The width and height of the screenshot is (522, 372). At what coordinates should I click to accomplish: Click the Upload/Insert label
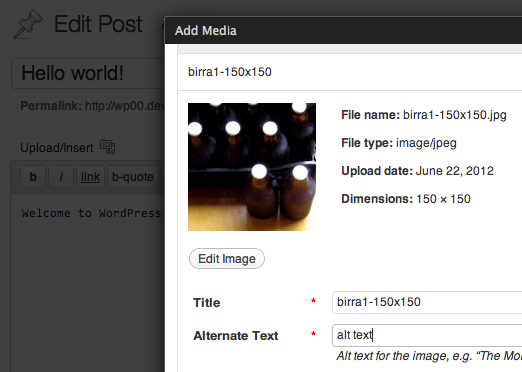coord(57,148)
